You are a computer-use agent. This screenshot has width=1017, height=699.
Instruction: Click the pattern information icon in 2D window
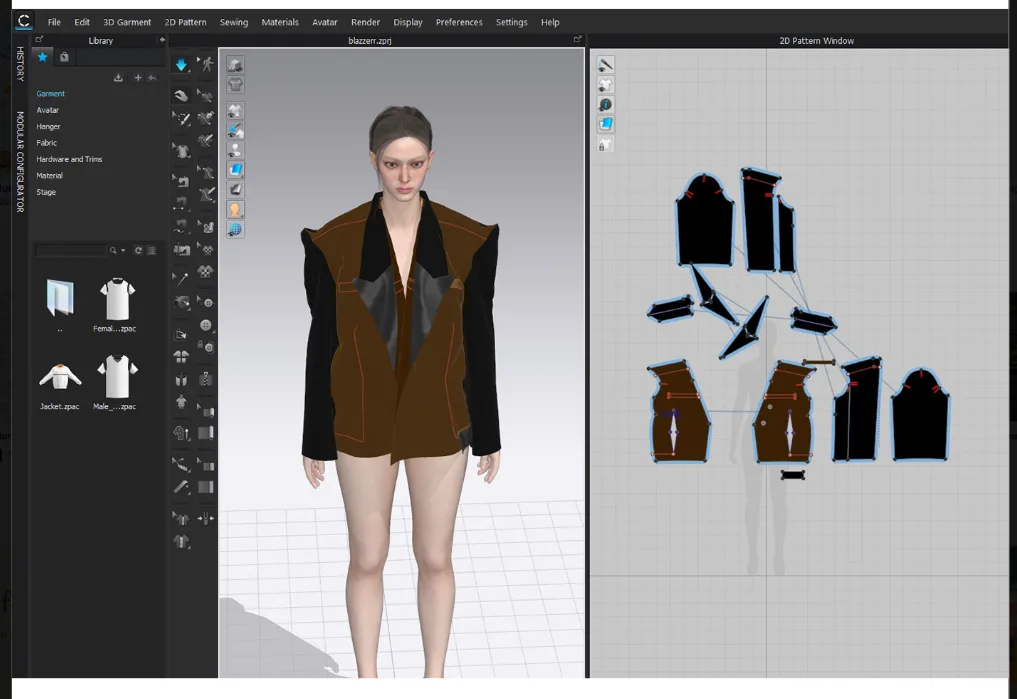pyautogui.click(x=603, y=104)
